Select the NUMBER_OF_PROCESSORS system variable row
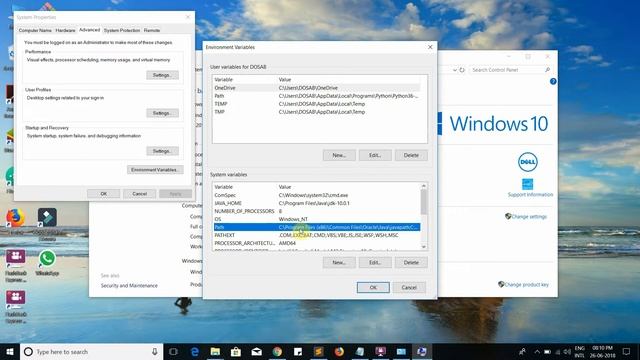The height and width of the screenshot is (360, 640). point(317,211)
